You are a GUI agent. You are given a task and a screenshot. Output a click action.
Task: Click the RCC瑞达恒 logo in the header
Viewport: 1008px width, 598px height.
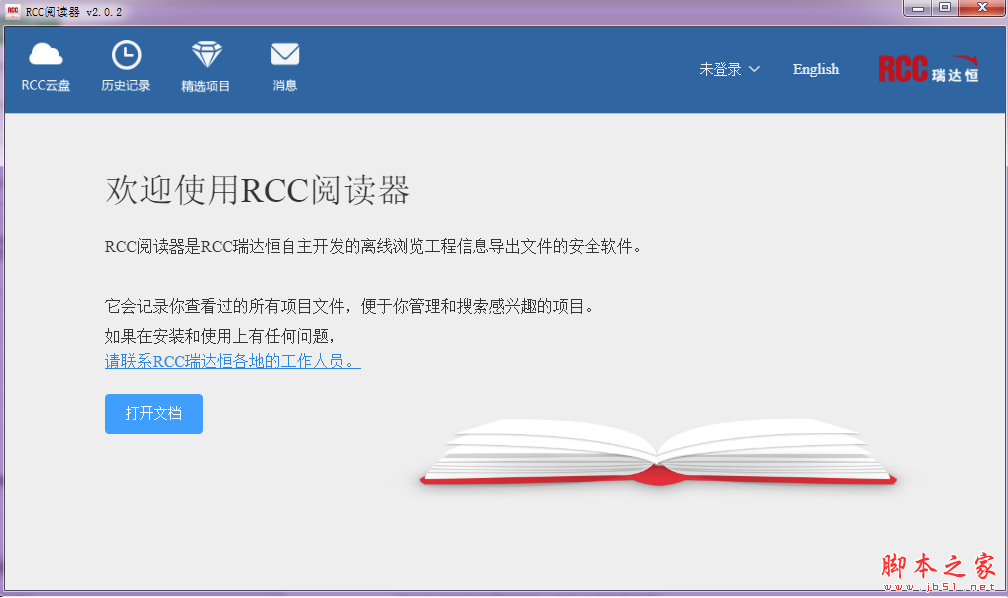928,68
